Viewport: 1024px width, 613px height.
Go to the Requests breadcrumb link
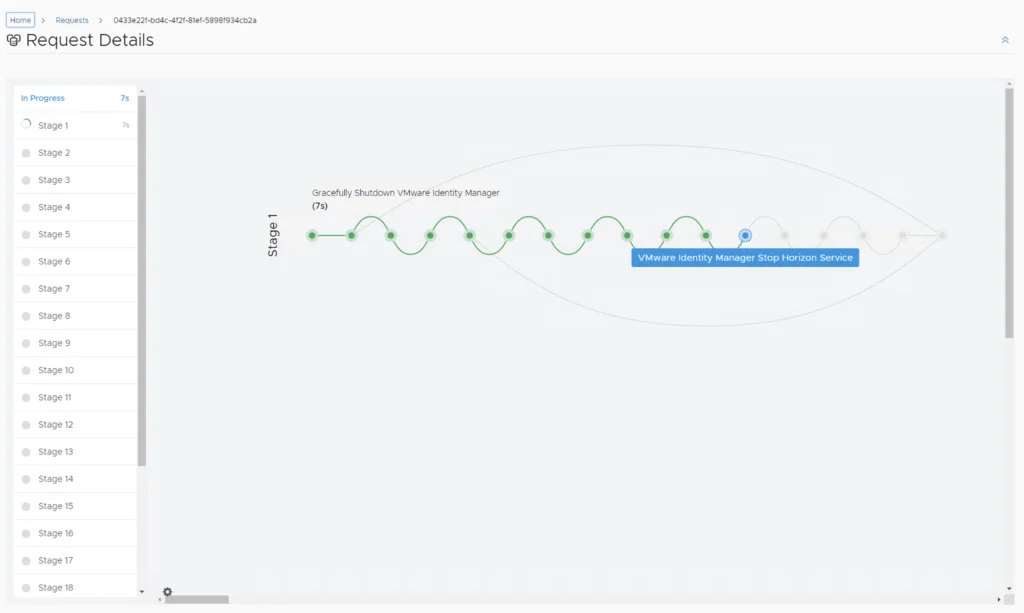click(72, 20)
